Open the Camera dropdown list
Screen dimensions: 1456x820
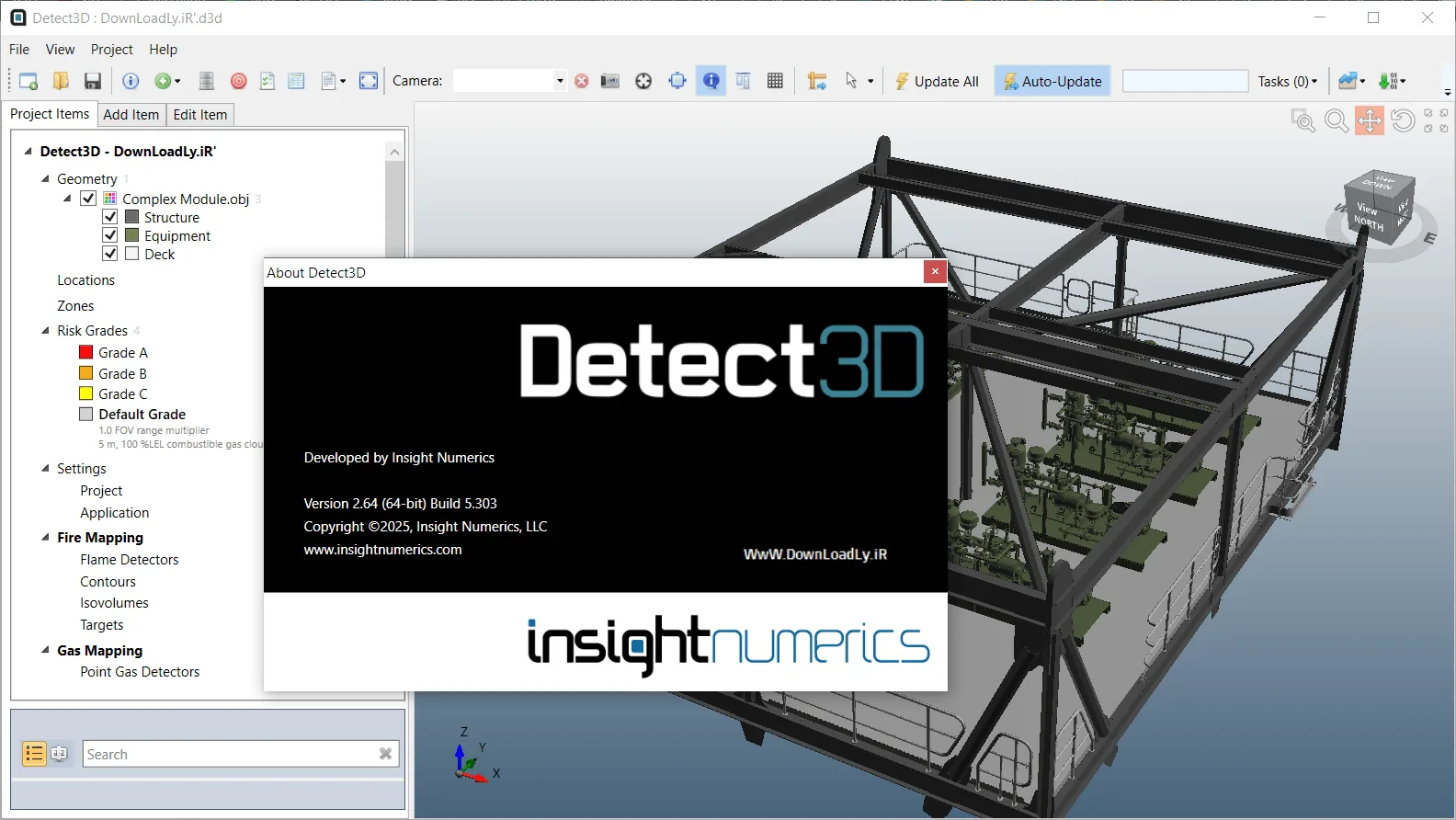point(560,81)
